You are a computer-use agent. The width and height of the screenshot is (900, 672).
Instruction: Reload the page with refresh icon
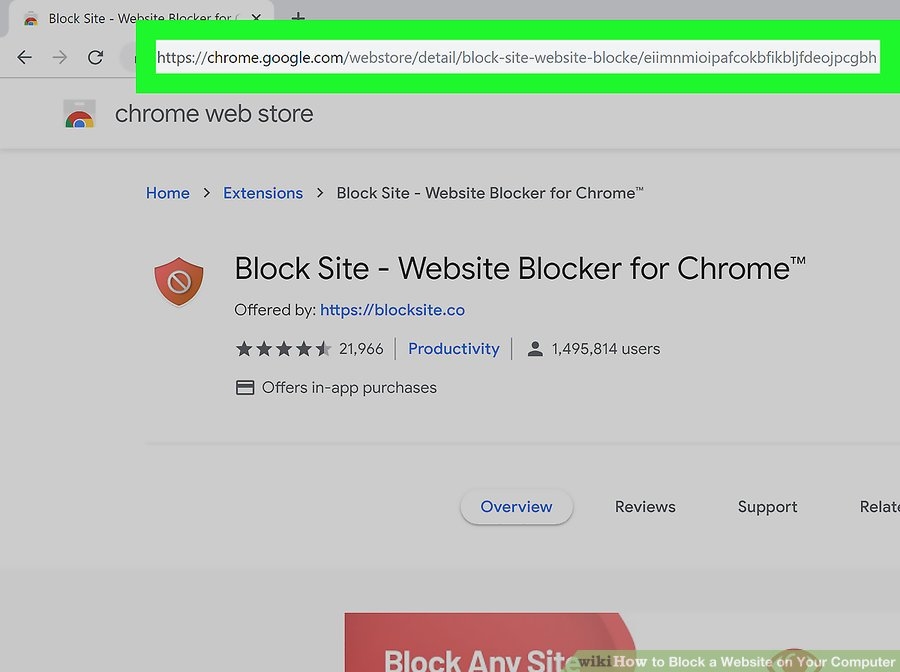[95, 57]
